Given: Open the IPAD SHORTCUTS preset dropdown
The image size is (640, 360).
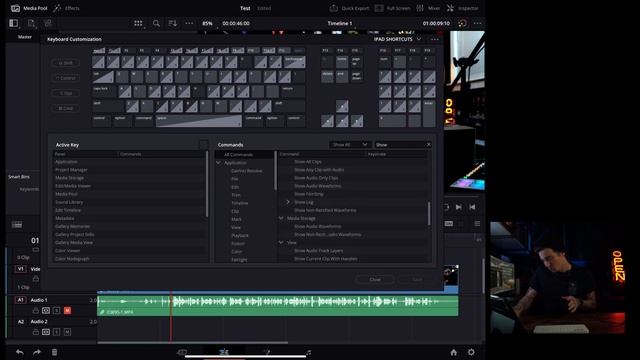Looking at the screenshot, I should tap(398, 39).
